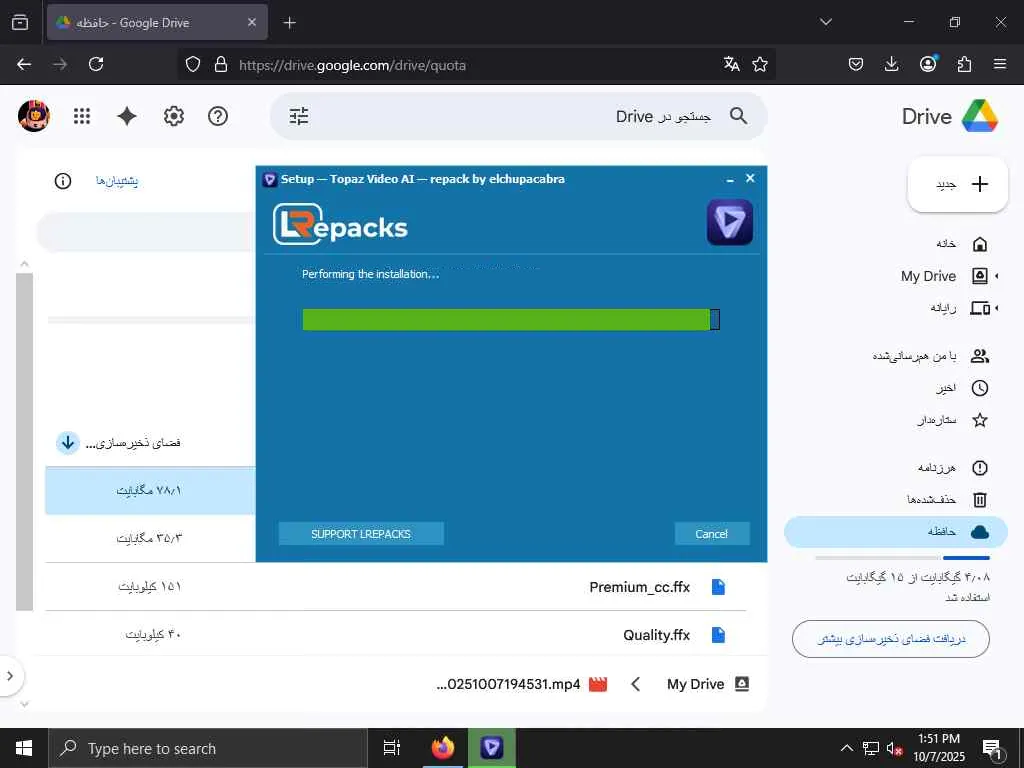Select حافظه Storage in sidebar
Screen dimensions: 1024x768
pyautogui.click(x=895, y=532)
